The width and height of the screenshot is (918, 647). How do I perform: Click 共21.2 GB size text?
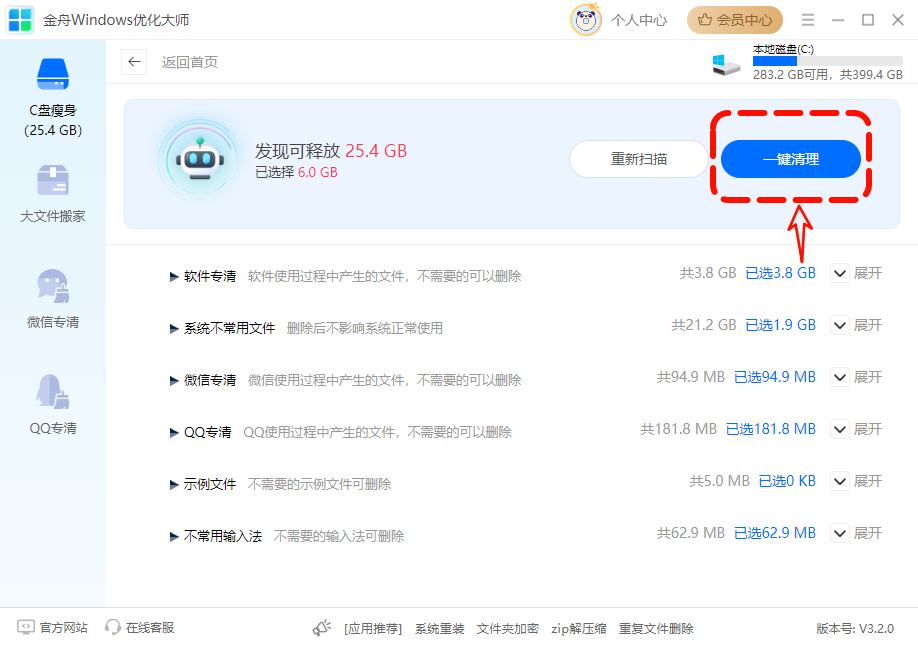tap(704, 325)
